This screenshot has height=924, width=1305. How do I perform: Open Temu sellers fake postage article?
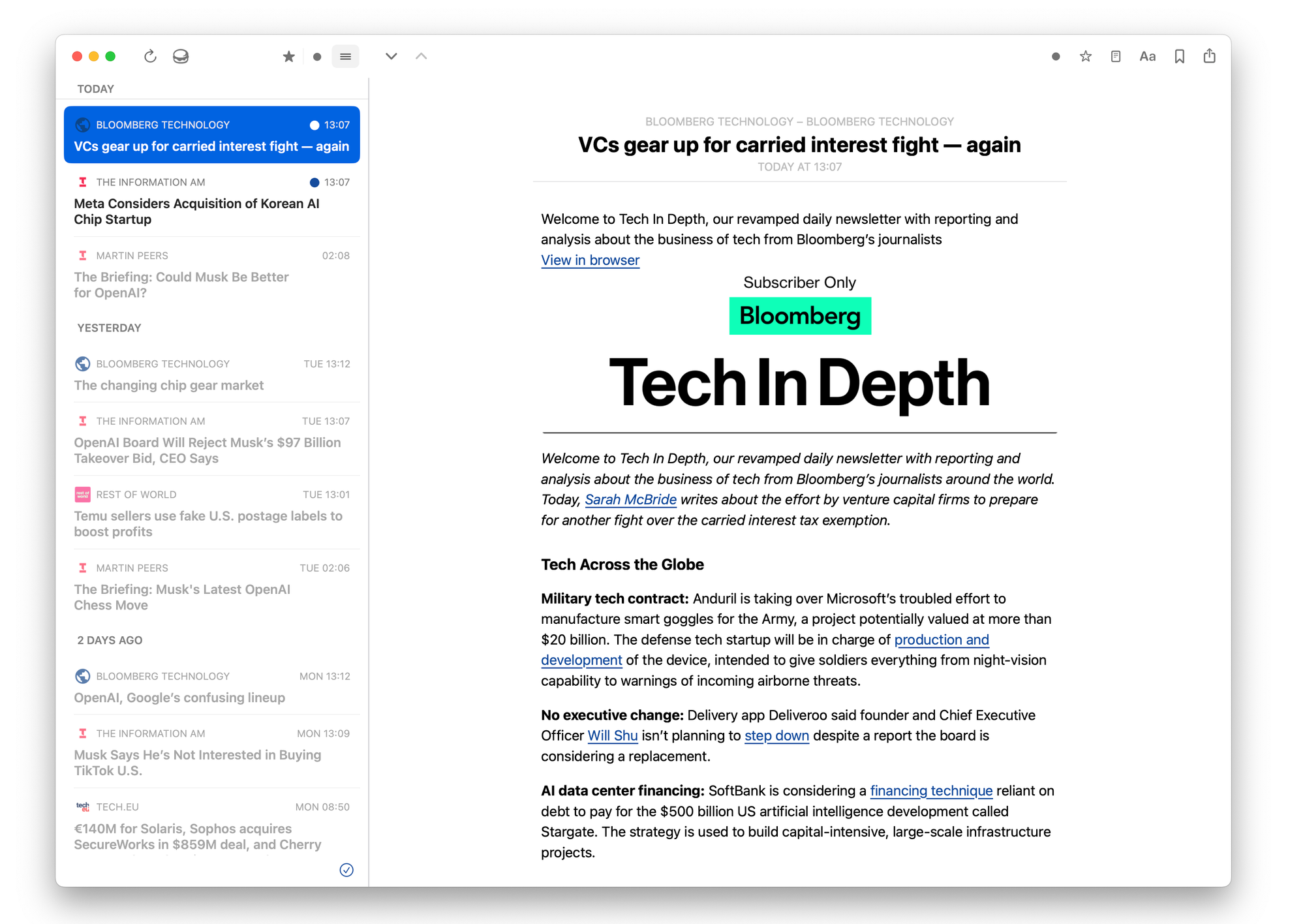(207, 523)
